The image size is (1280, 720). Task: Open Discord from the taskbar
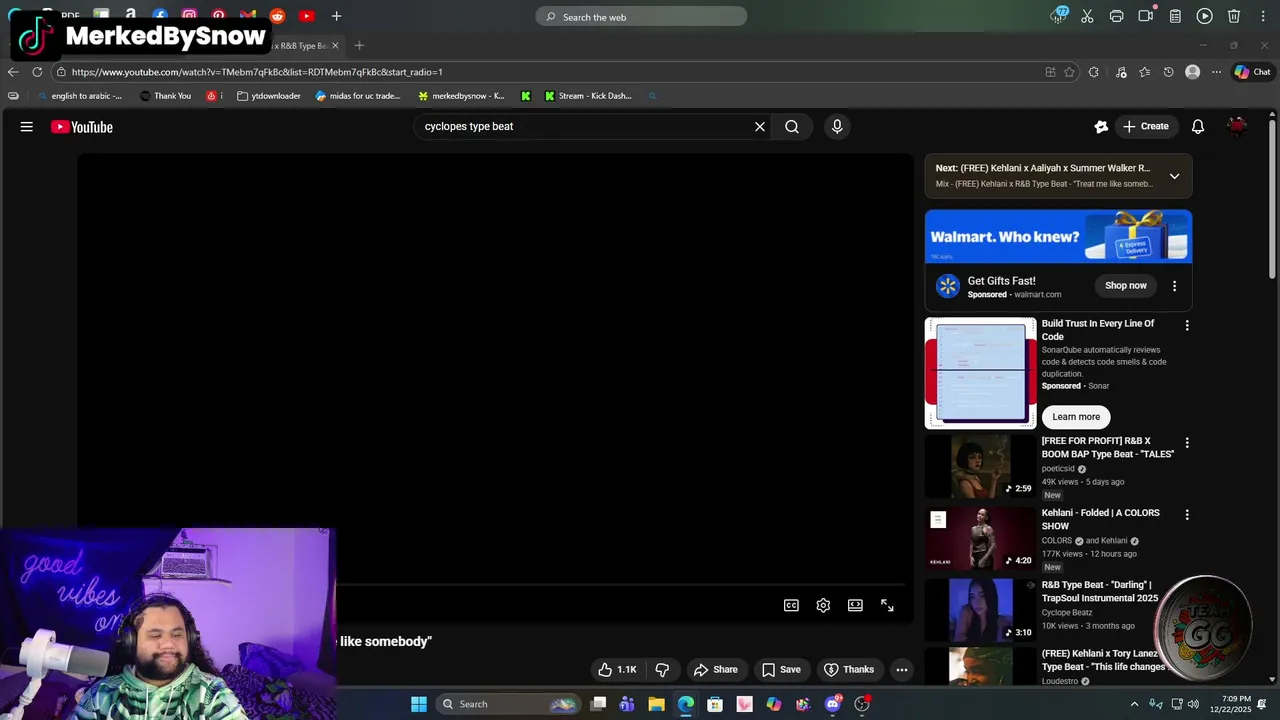pyautogui.click(x=832, y=704)
